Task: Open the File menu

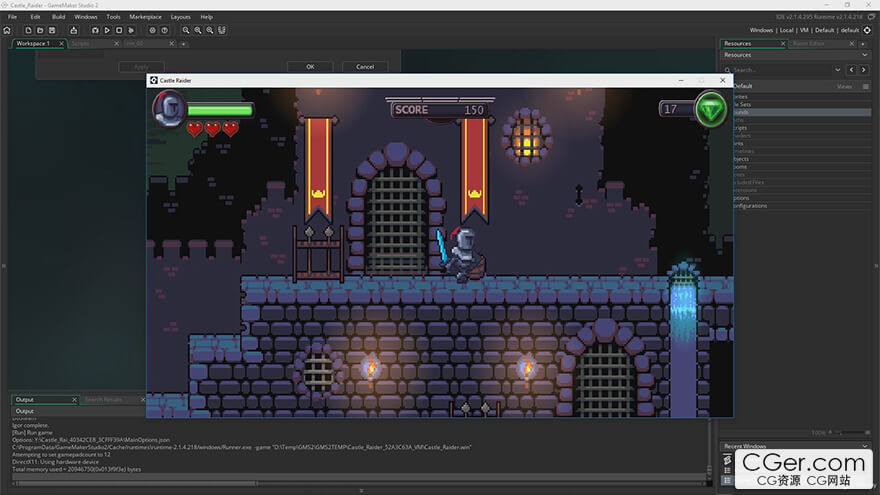Action: pos(12,17)
